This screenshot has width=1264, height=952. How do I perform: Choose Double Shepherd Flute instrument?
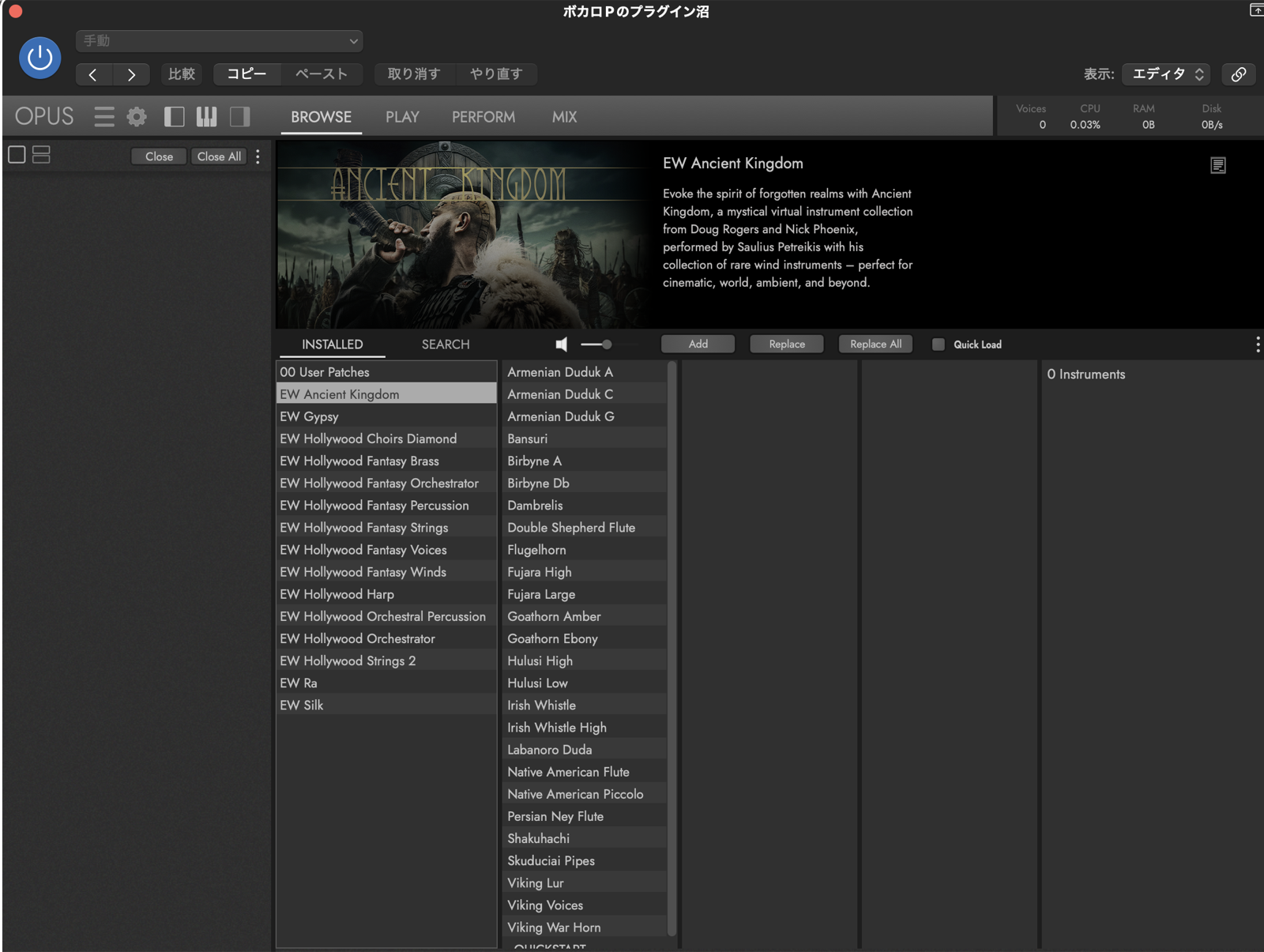[585, 528]
